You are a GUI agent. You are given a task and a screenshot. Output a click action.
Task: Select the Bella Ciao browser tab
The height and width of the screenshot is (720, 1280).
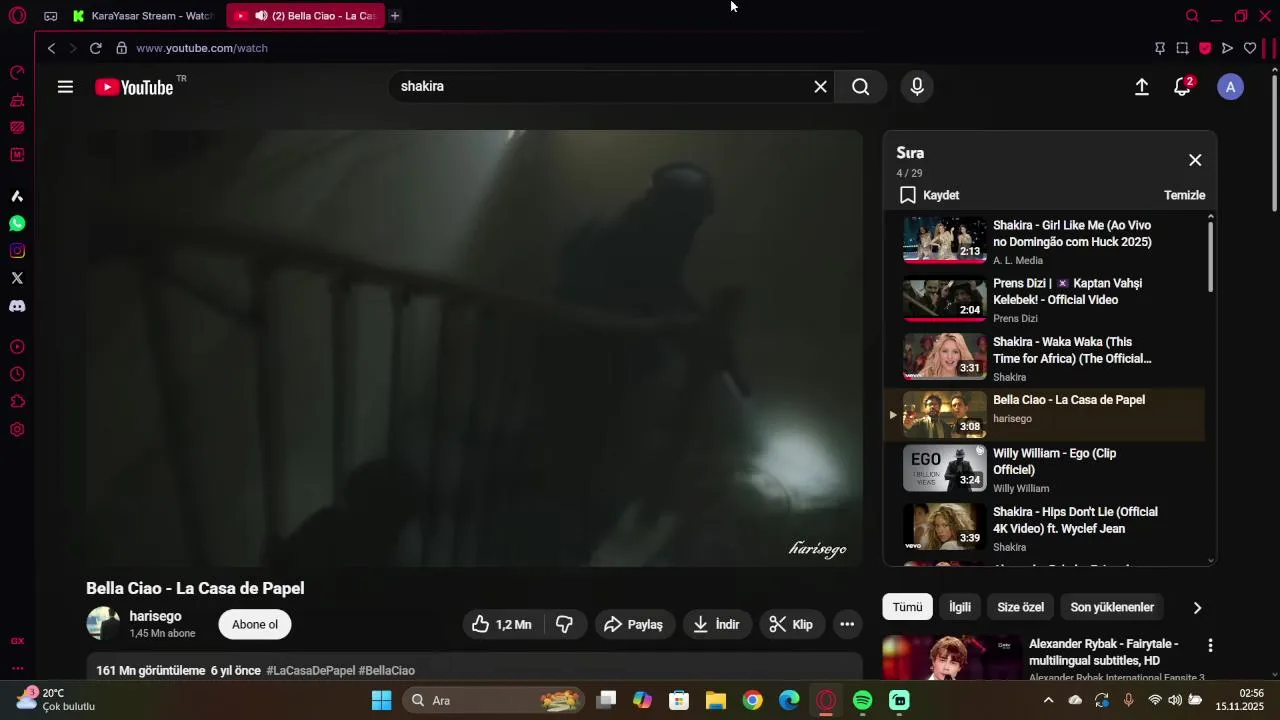pos(306,16)
